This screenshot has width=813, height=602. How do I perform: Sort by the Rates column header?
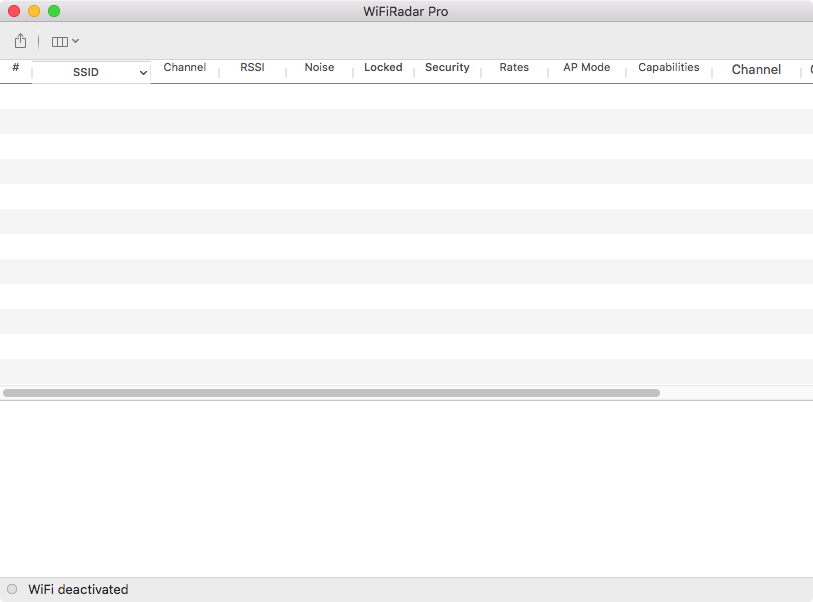514,67
